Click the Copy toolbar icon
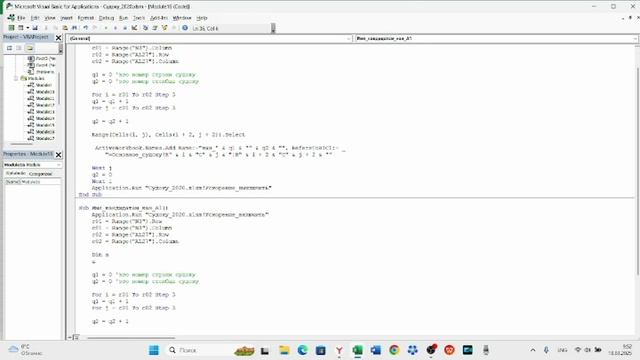Image resolution: width=640 pixels, height=360 pixels. (56, 28)
